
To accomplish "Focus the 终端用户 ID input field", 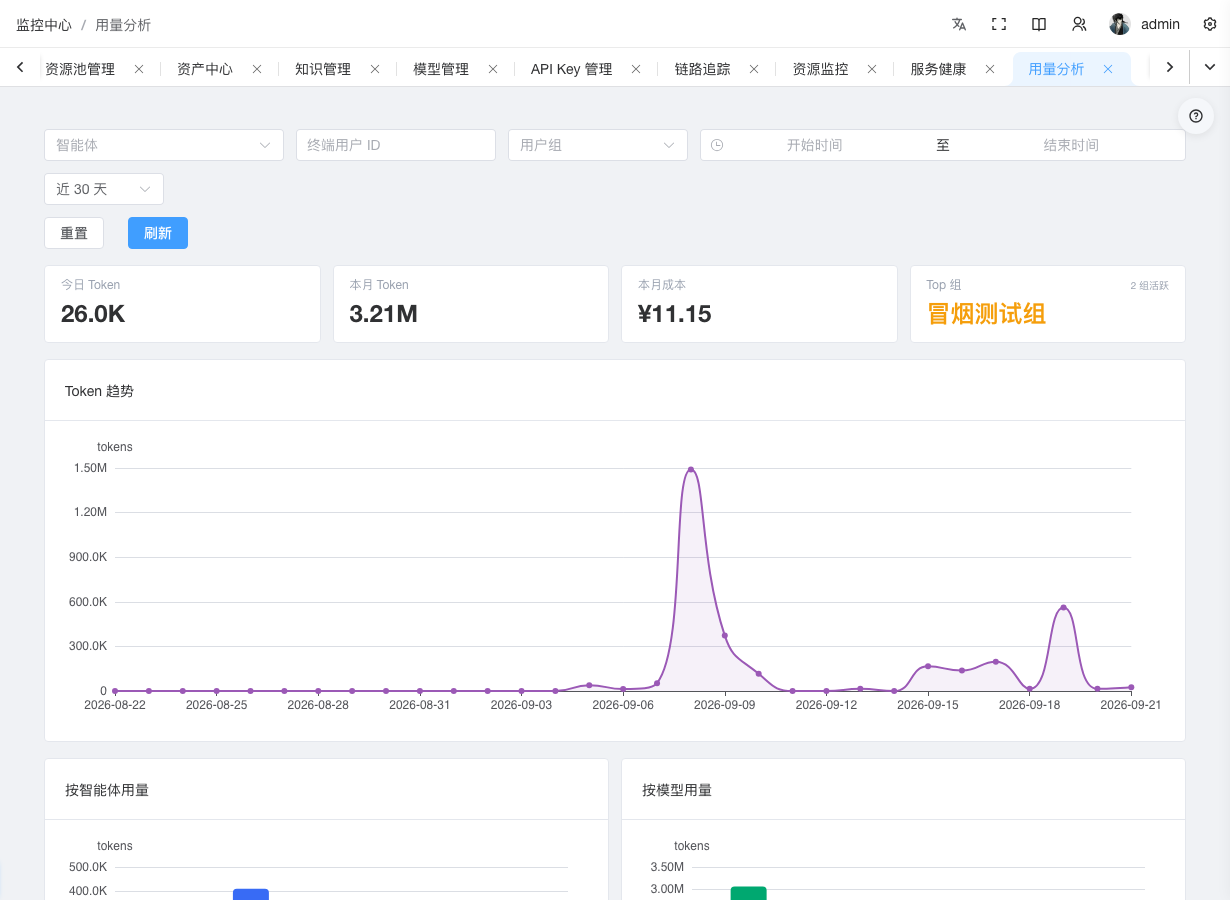I will pos(396,145).
